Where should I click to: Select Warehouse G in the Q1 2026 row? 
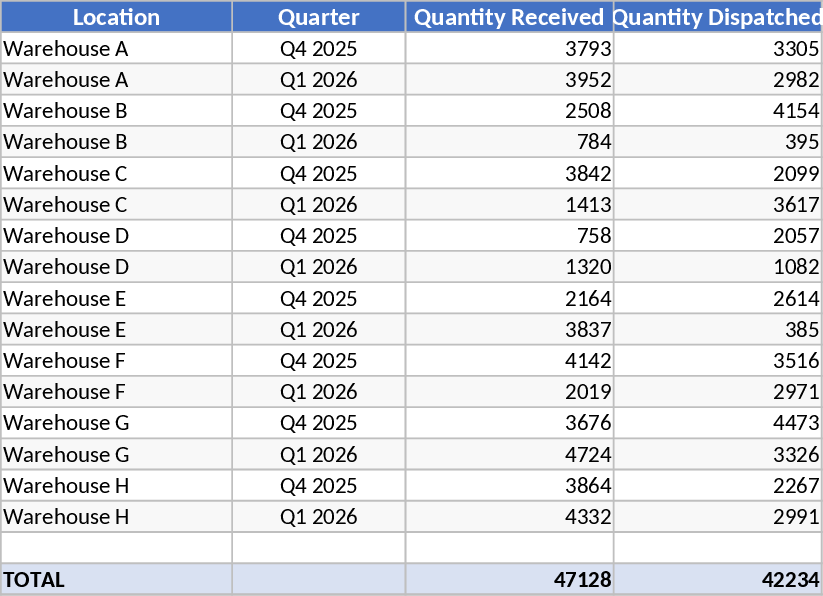[116, 455]
